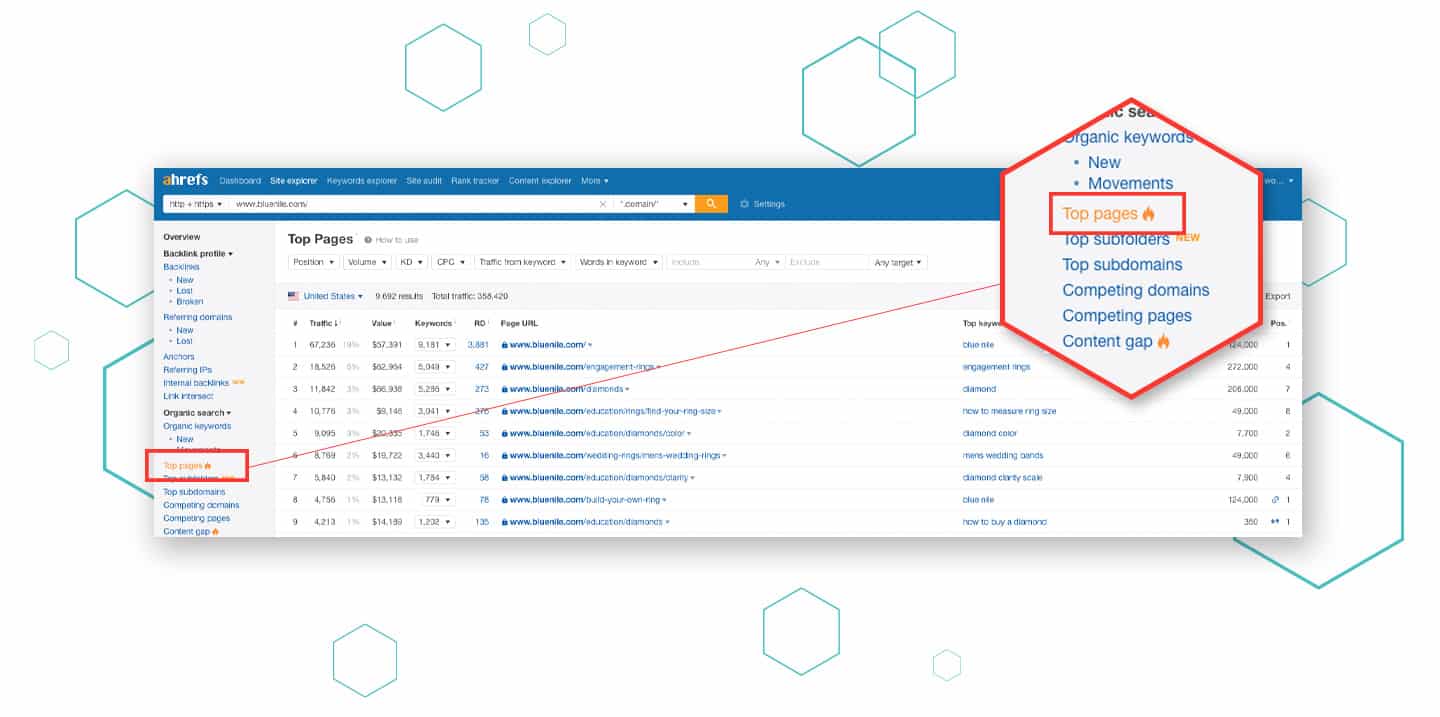
Task: Click the How to use info icon
Action: 368,240
